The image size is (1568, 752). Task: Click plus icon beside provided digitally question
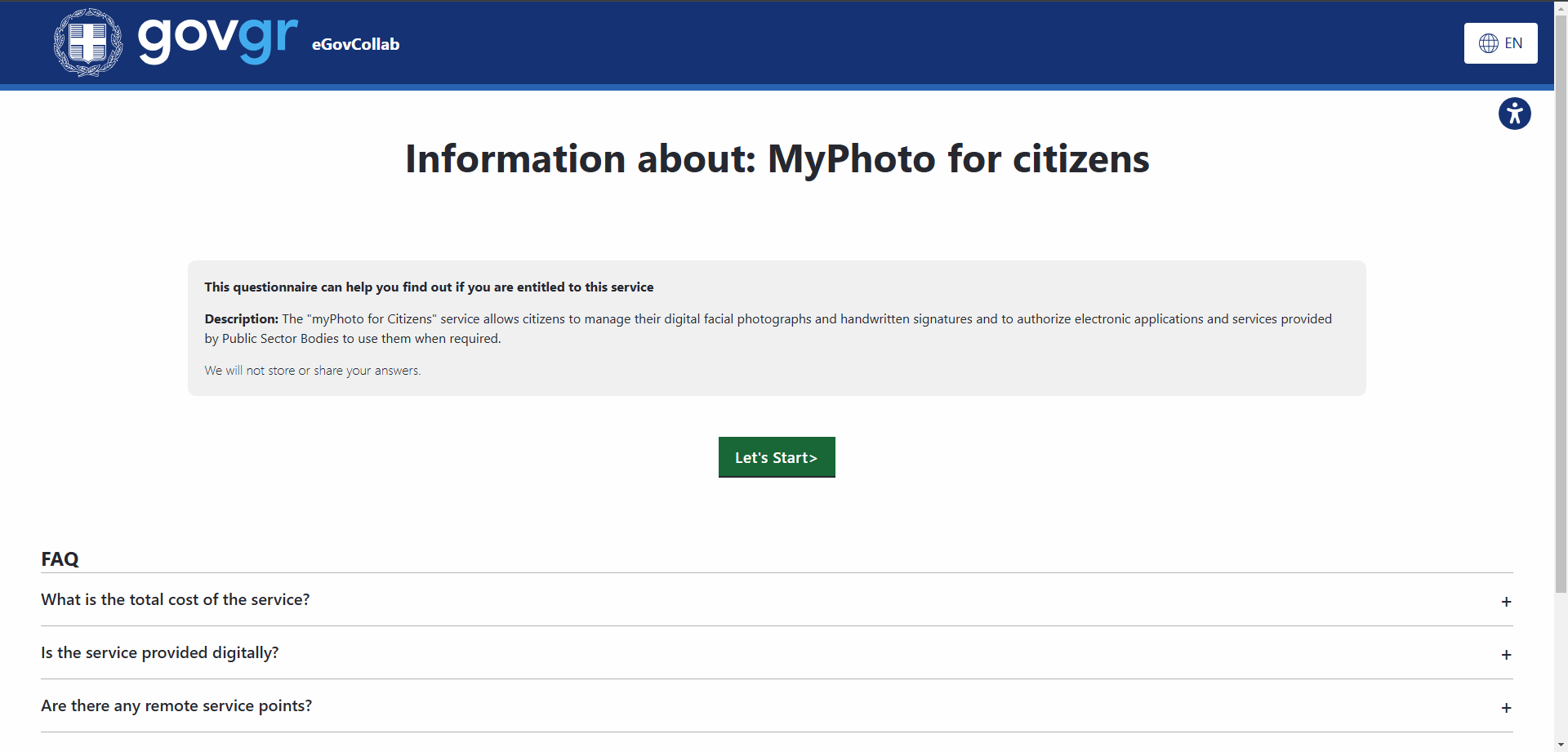(1506, 655)
